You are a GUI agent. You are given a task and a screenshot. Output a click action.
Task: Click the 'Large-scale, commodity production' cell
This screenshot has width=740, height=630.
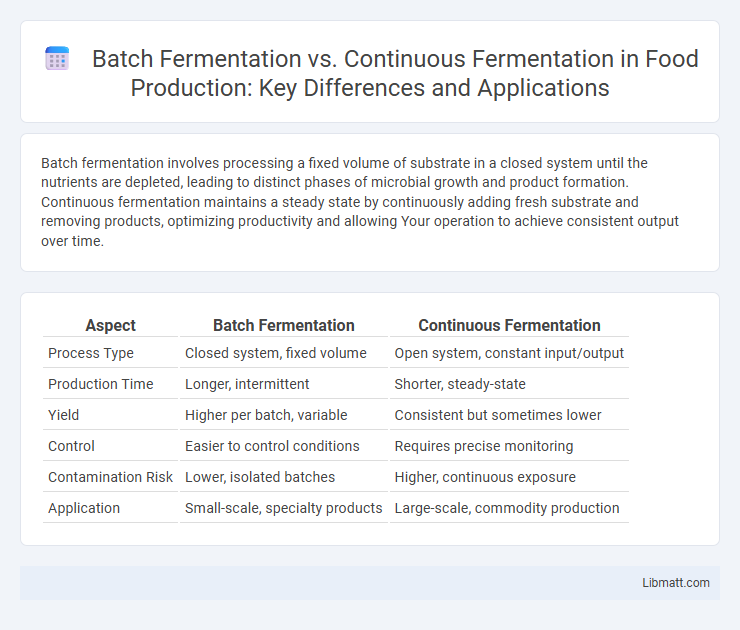[x=507, y=508]
